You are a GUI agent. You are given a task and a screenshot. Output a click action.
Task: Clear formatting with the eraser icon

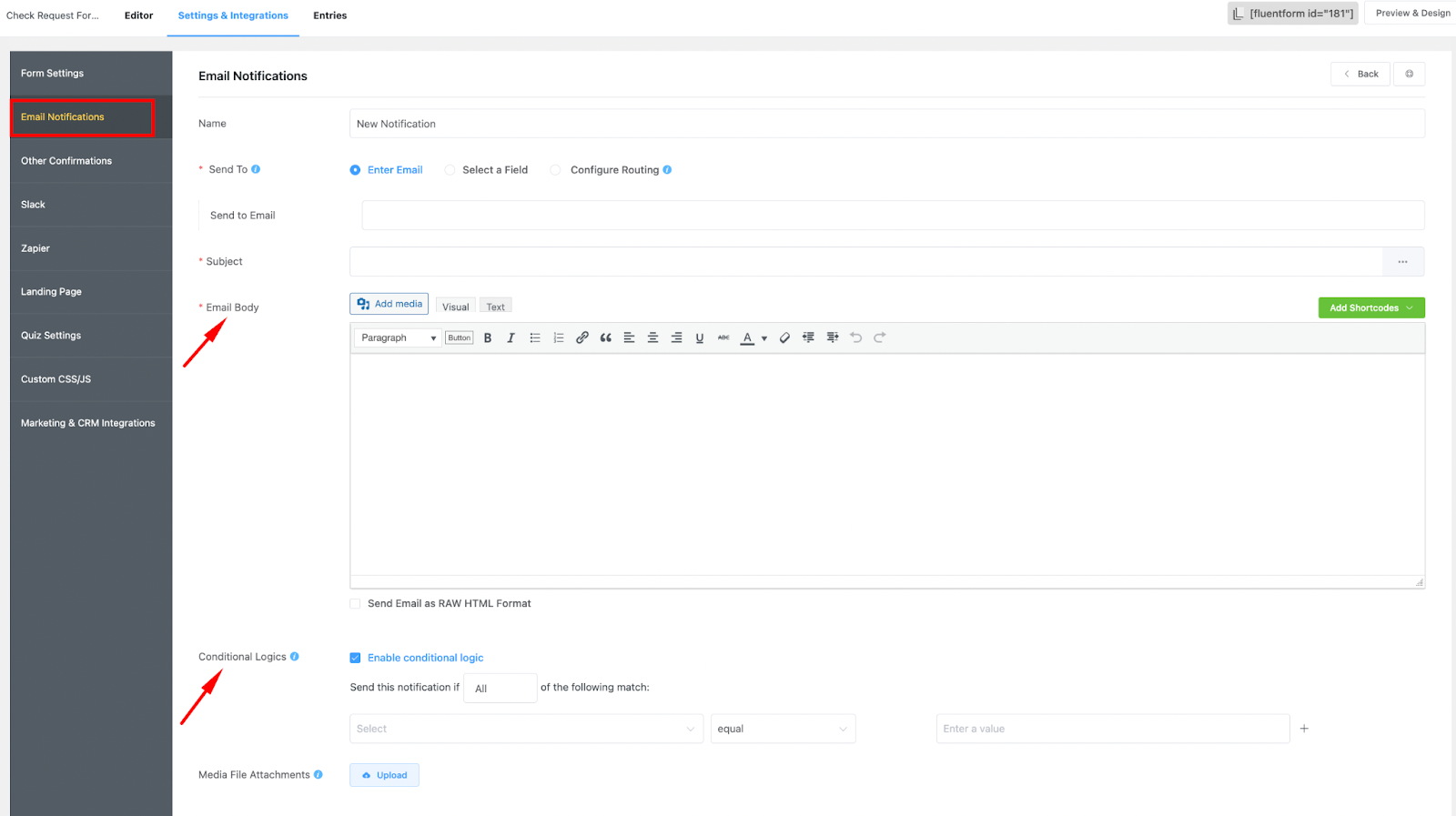tap(784, 337)
